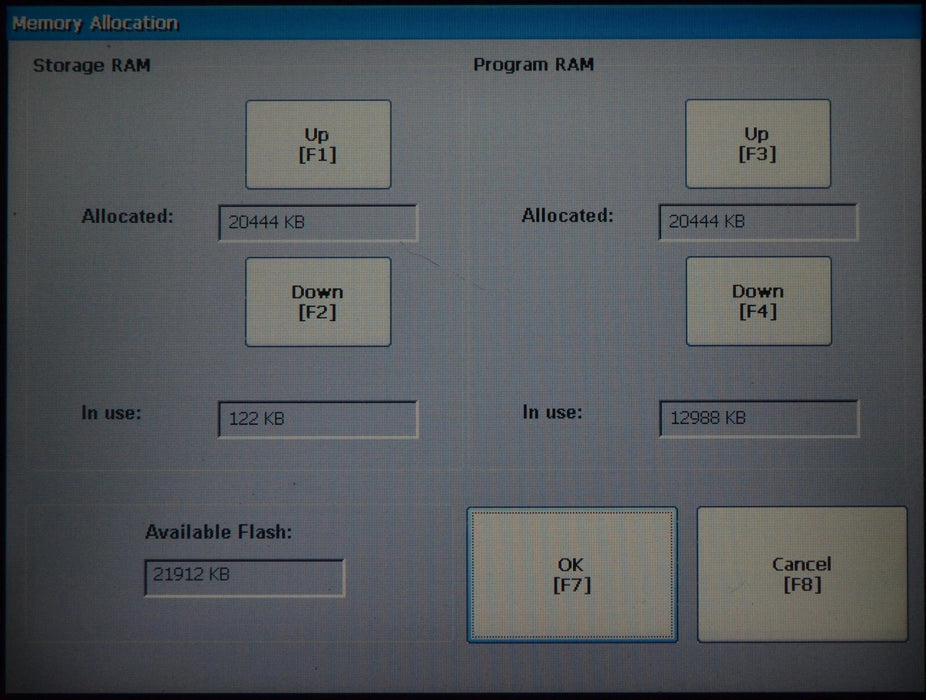Increase Program RAM with Up [F3]
The width and height of the screenshot is (926, 700).
(758, 144)
